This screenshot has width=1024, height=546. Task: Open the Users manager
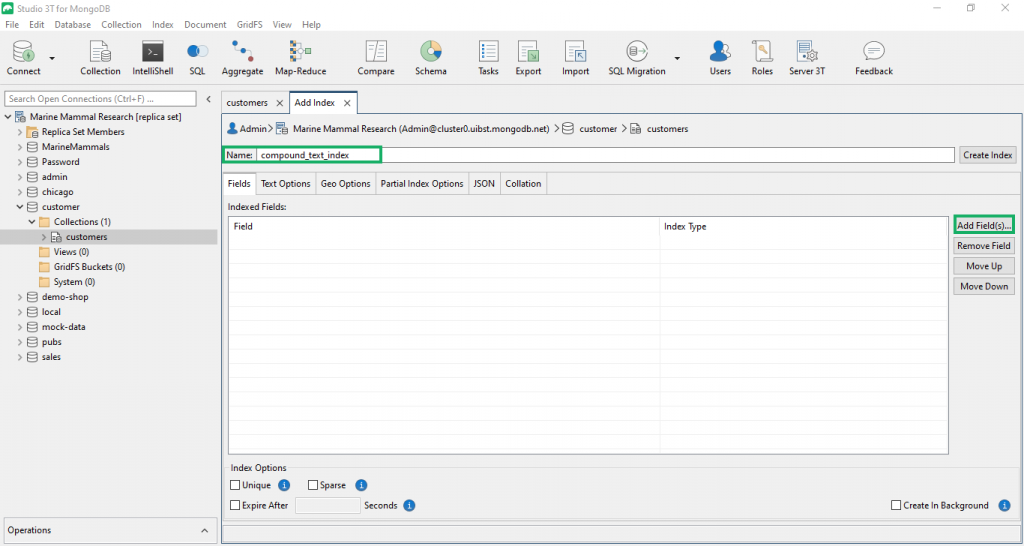[x=720, y=57]
